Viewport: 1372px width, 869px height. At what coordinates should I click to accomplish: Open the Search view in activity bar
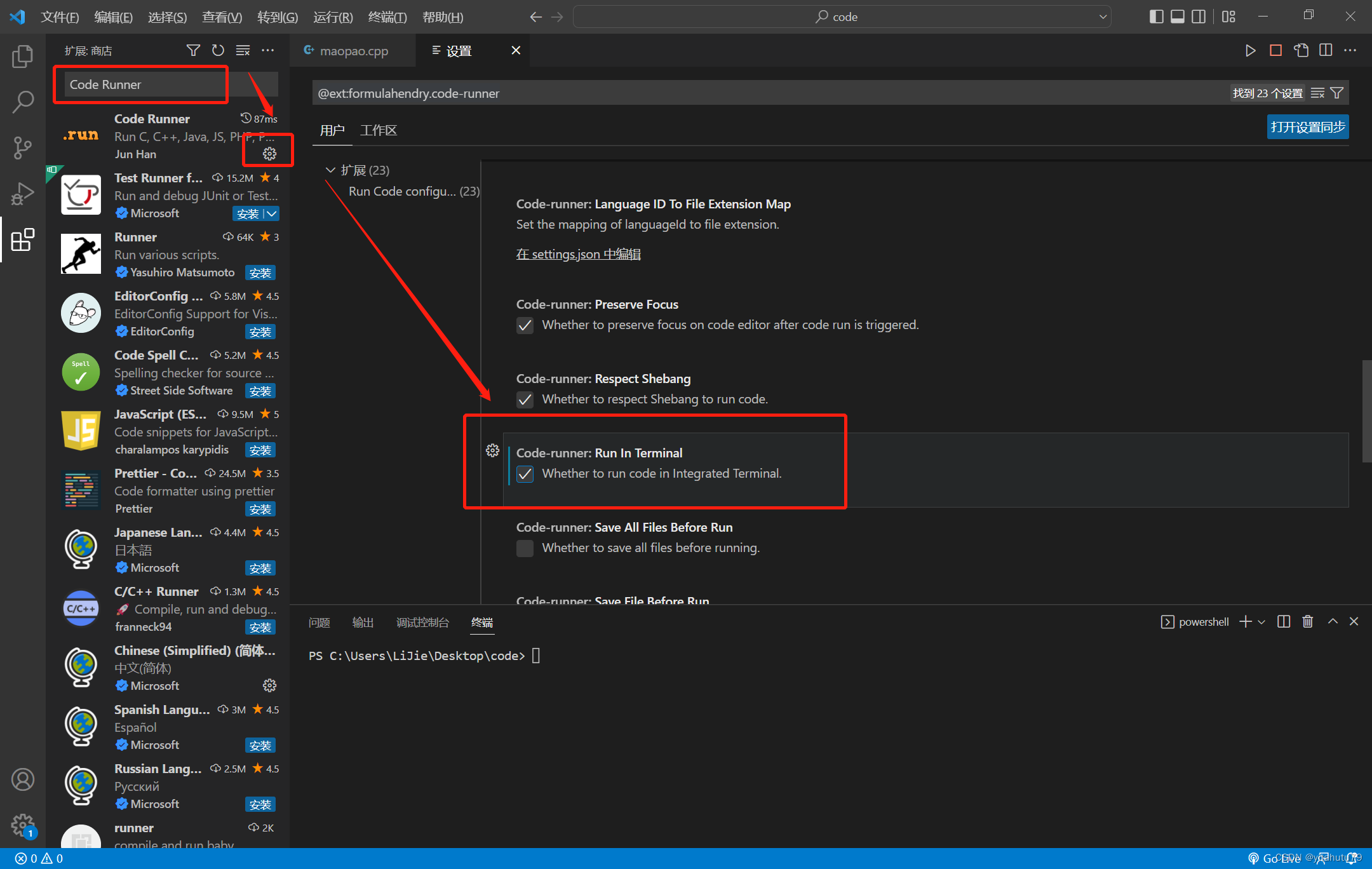(x=23, y=102)
